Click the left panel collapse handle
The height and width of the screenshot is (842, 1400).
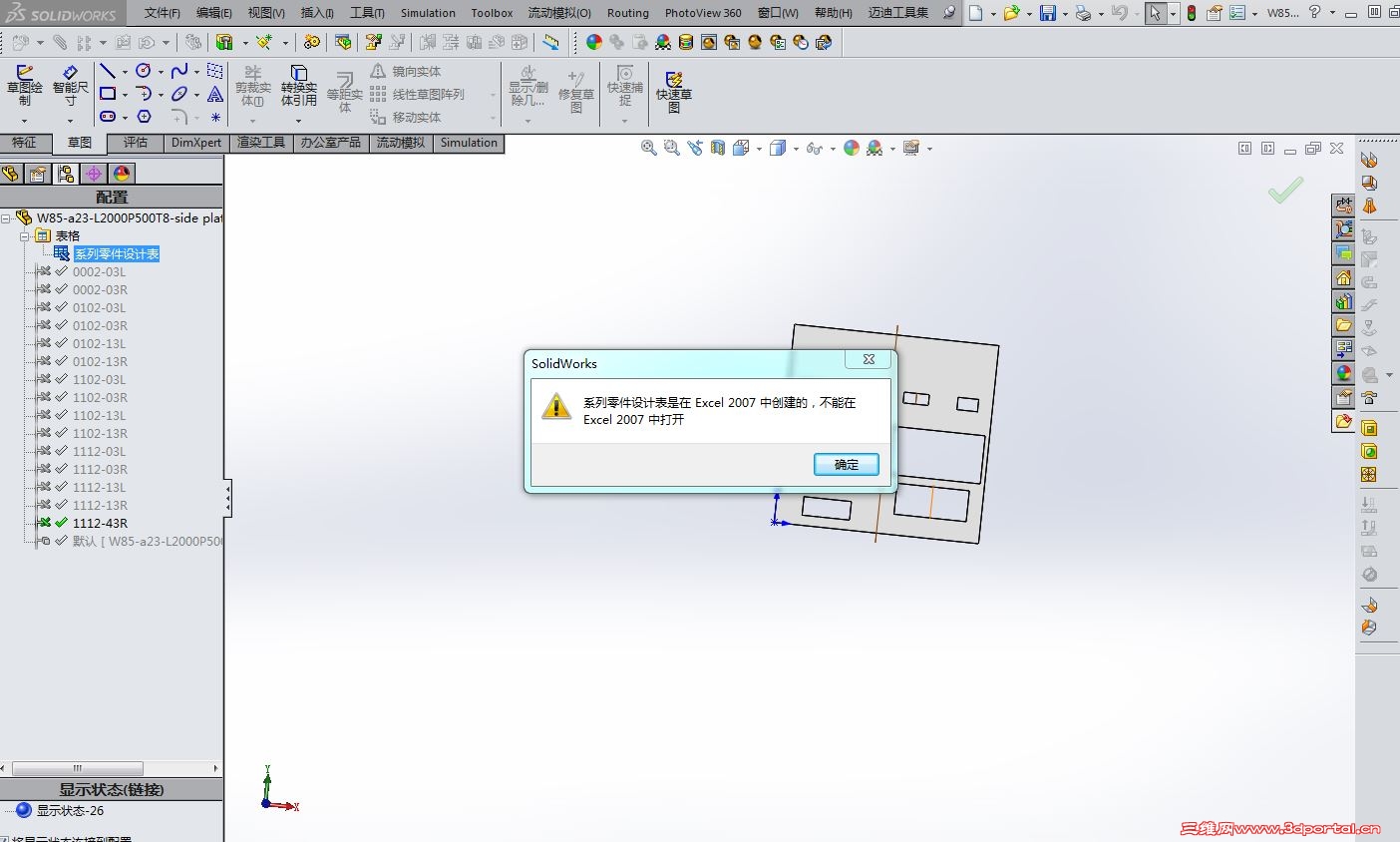tap(227, 498)
